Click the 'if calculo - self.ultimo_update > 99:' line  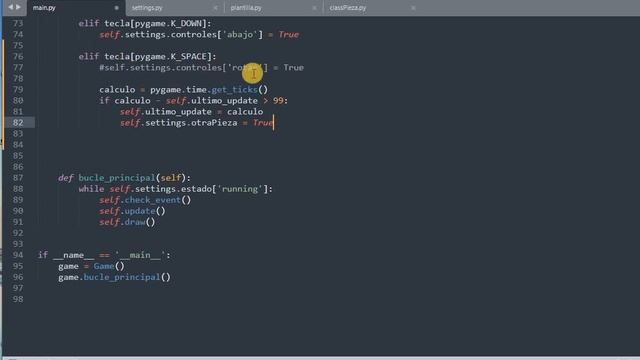(193, 100)
